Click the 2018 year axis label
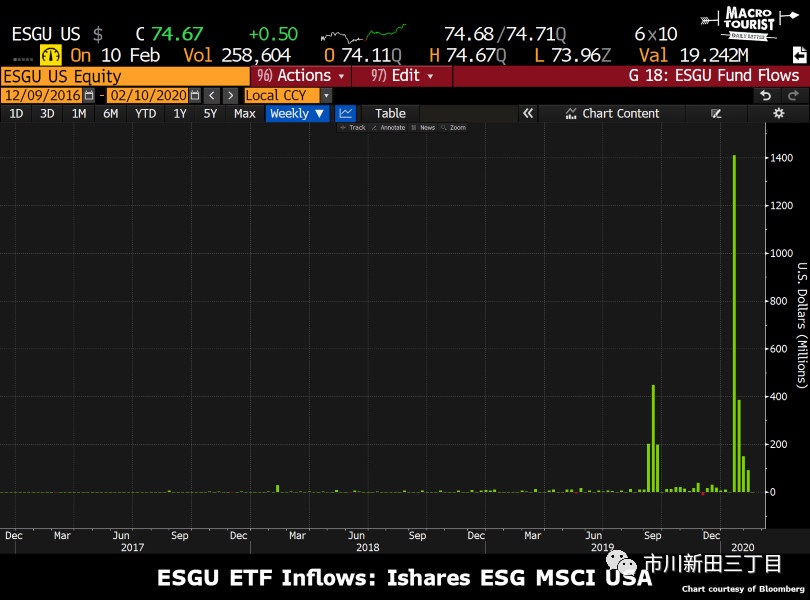 (367, 547)
